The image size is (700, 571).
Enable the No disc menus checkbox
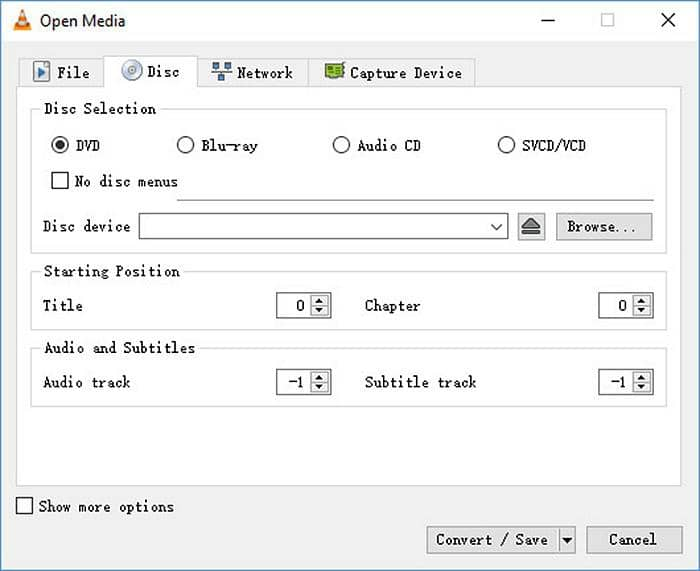click(60, 181)
